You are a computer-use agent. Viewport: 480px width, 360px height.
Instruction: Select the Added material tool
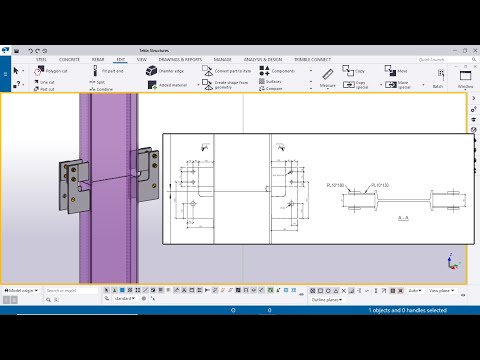(x=167, y=85)
